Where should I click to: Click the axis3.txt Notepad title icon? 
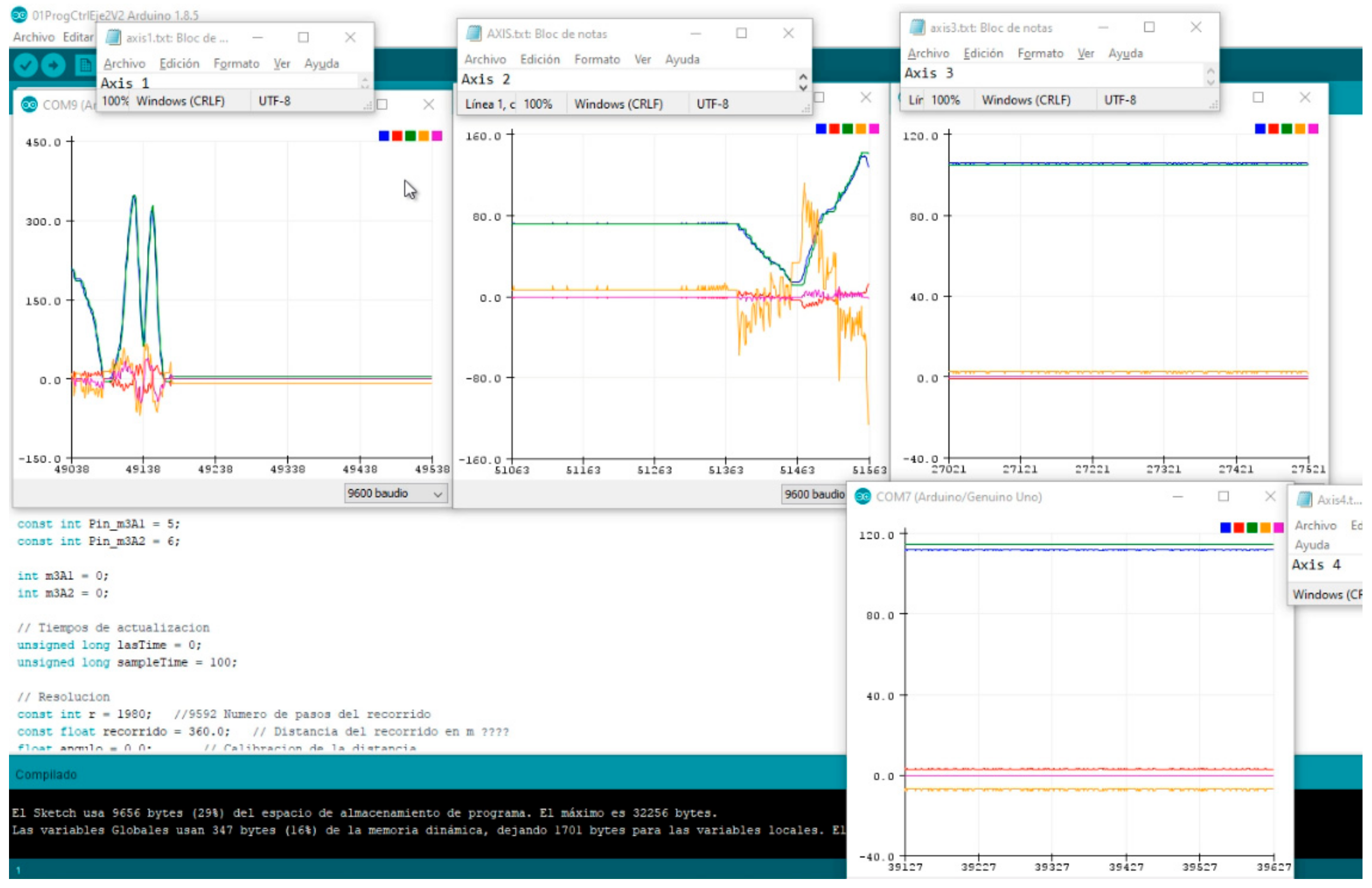[916, 27]
